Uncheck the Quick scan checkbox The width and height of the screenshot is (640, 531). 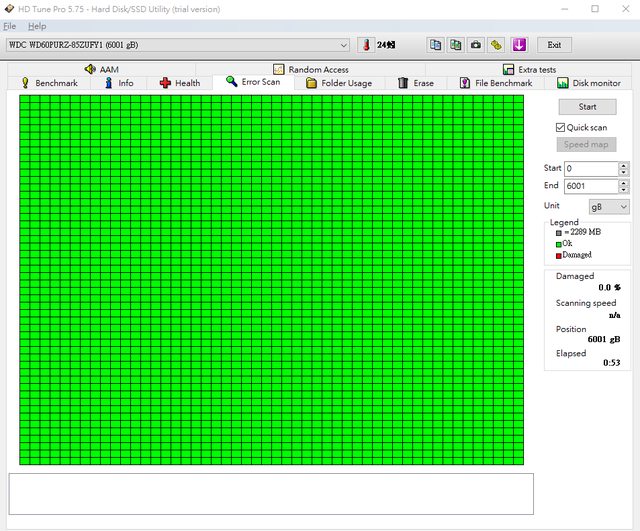pyautogui.click(x=561, y=127)
